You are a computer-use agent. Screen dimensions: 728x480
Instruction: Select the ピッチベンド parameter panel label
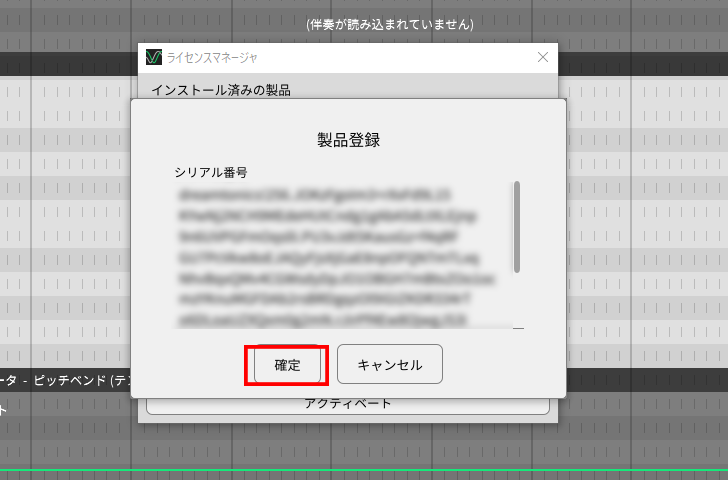pos(65,381)
